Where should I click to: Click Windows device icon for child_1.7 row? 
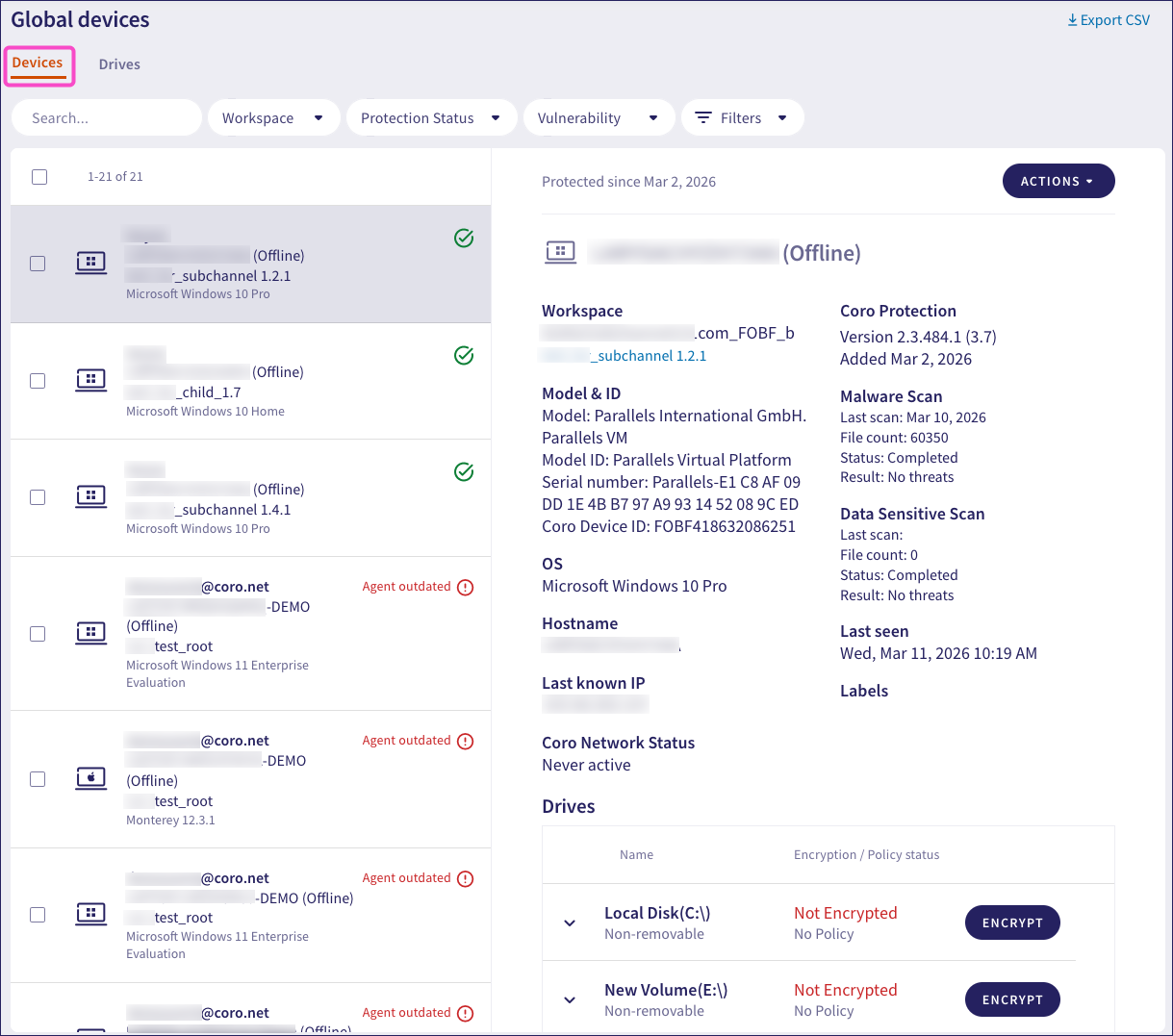91,380
